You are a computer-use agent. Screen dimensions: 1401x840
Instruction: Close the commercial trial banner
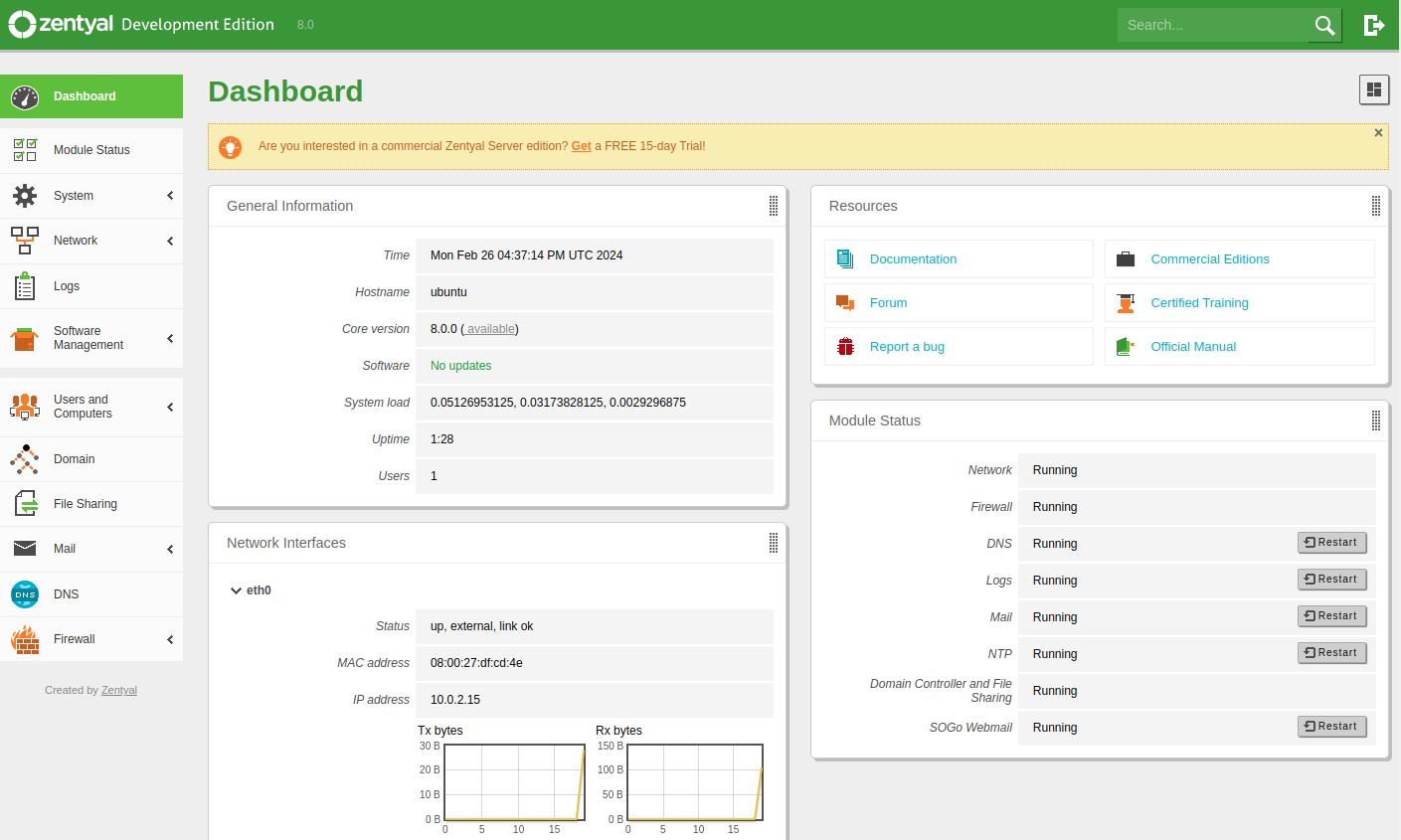tap(1378, 133)
